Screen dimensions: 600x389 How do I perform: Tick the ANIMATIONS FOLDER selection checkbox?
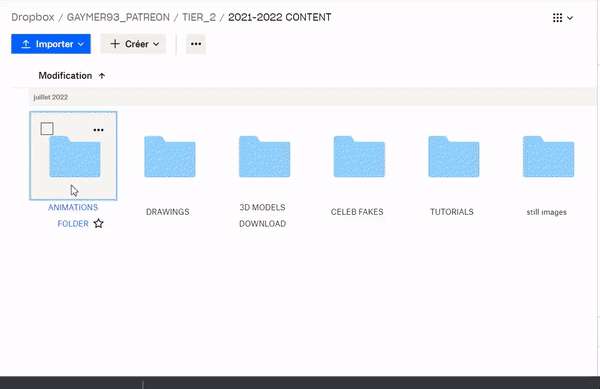click(47, 129)
